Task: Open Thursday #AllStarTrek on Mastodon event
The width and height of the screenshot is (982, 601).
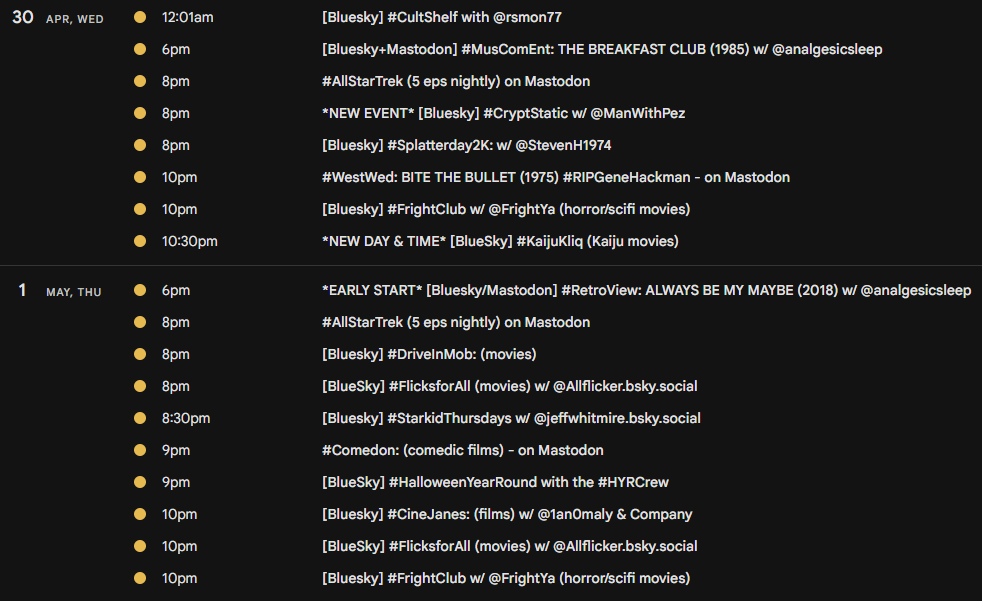Action: click(x=456, y=322)
